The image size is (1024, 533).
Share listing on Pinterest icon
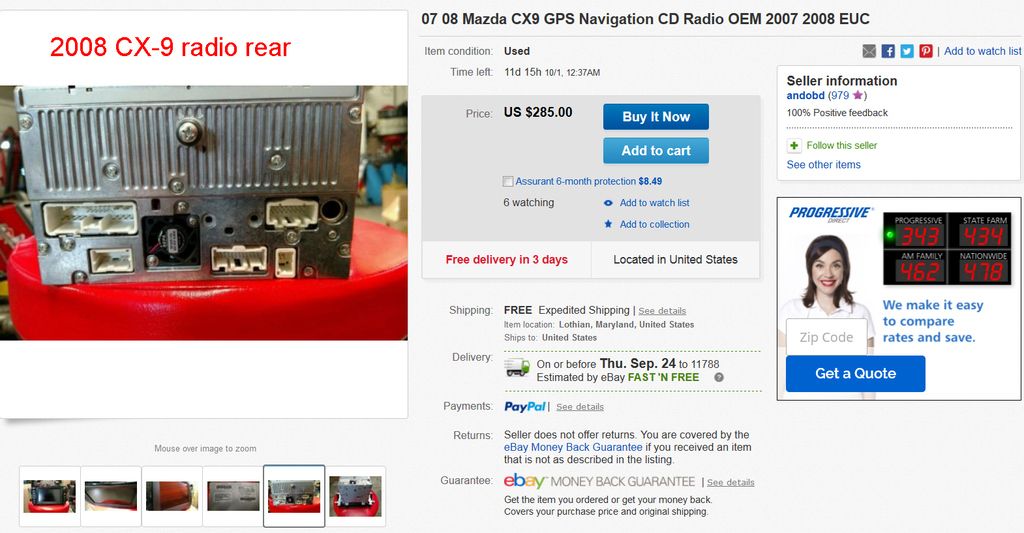925,51
